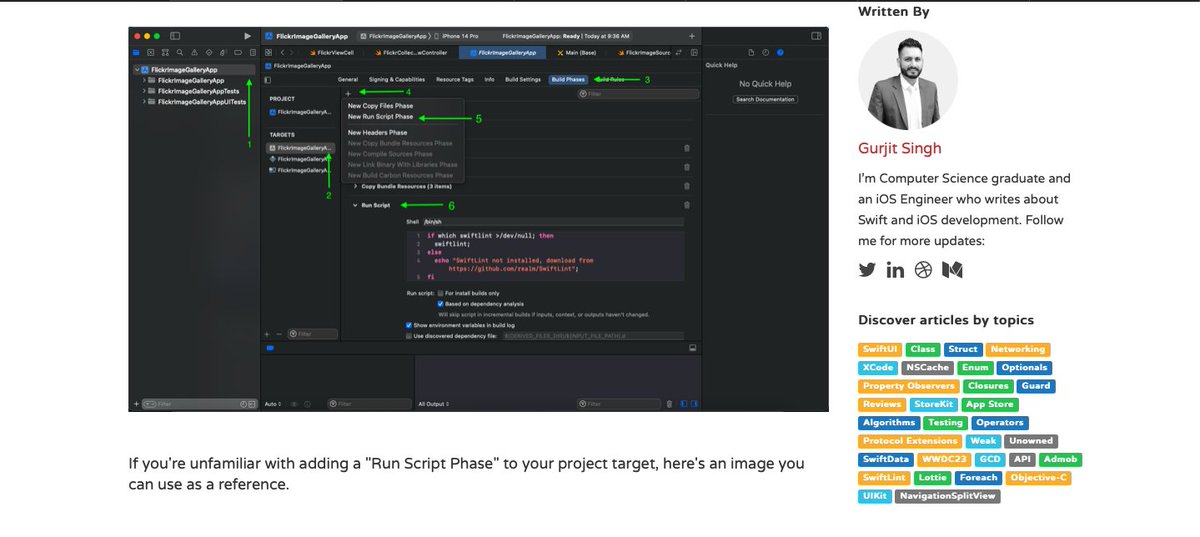Open the Lottie topic tag

pos(933,478)
